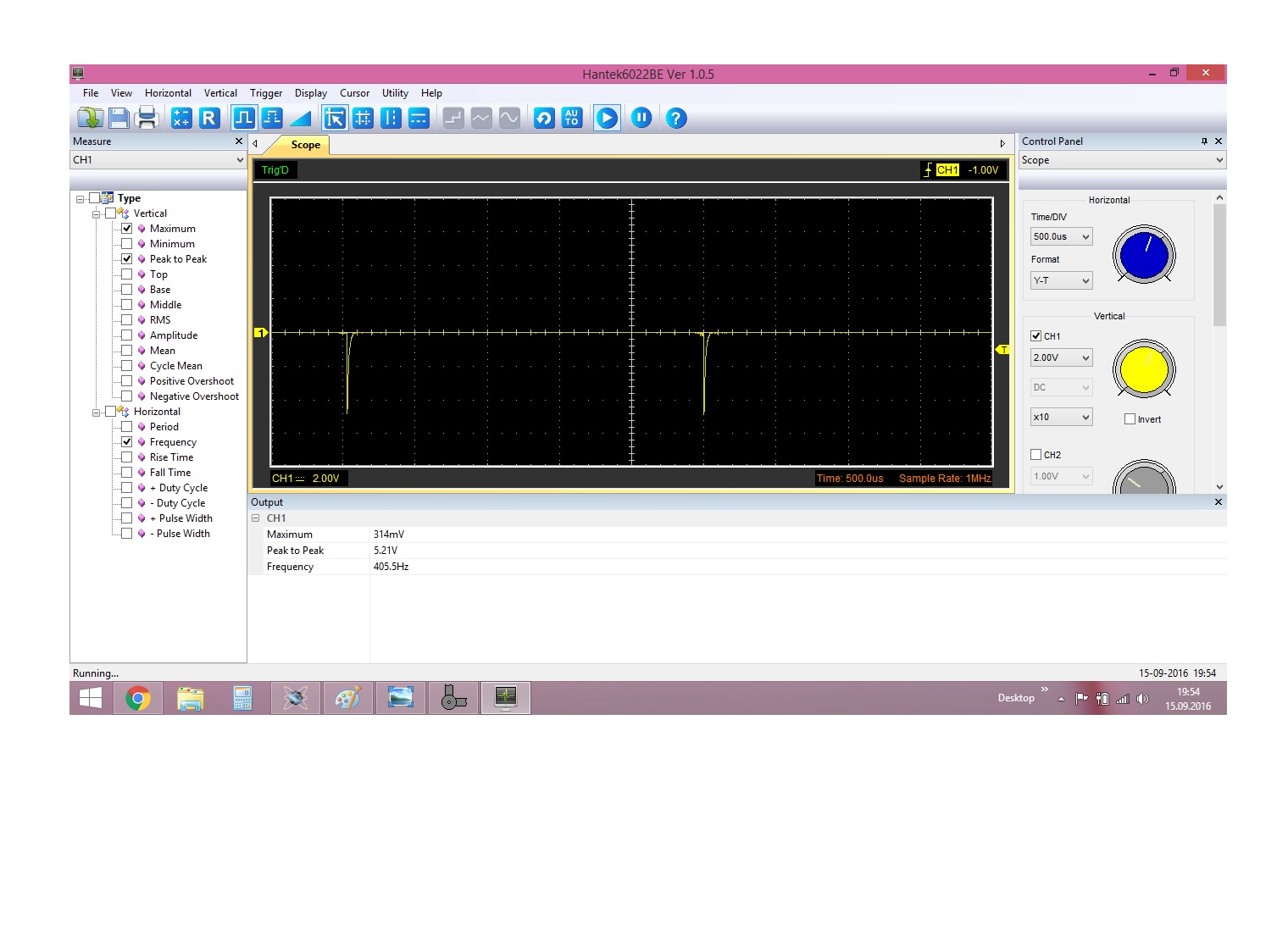Select the cross cursor toolbar icon
Image resolution: width=1288 pixels, height=936 pixels.
363,119
